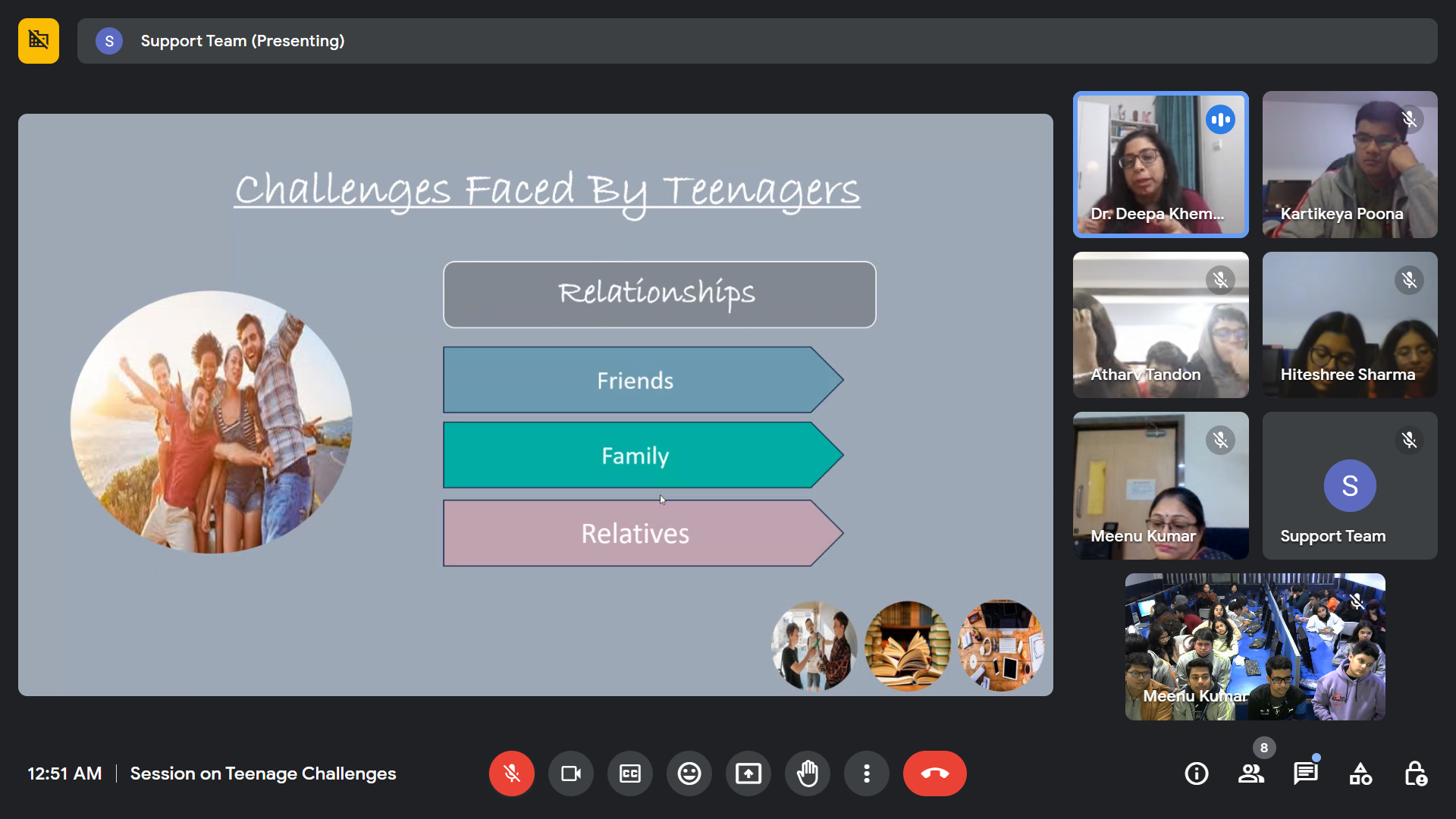Click the Session on Teenage Challenges title

pos(263,773)
